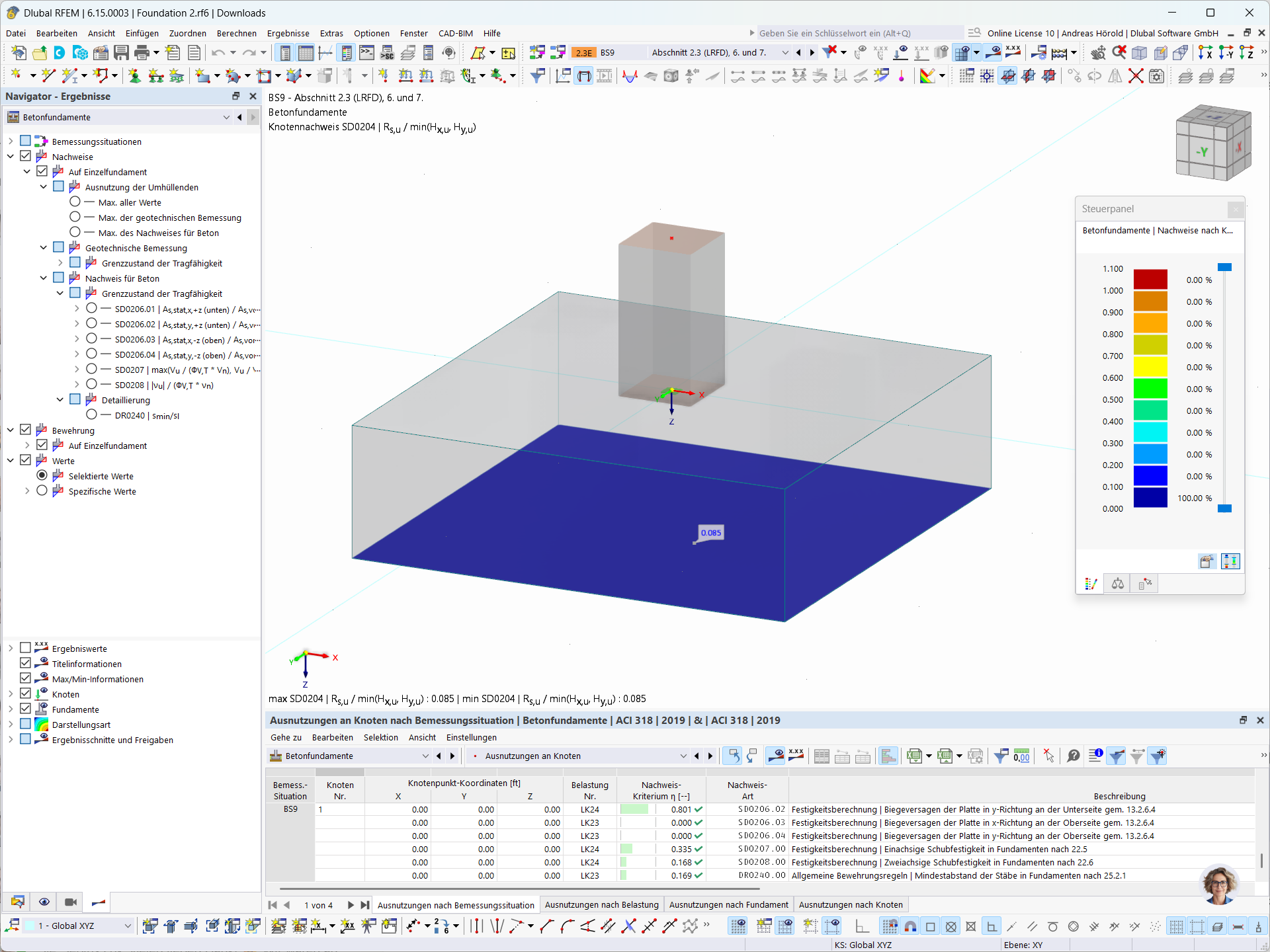The width and height of the screenshot is (1270, 952).
Task: Toggle the Bewehrung checkbox
Action: [x=25, y=430]
